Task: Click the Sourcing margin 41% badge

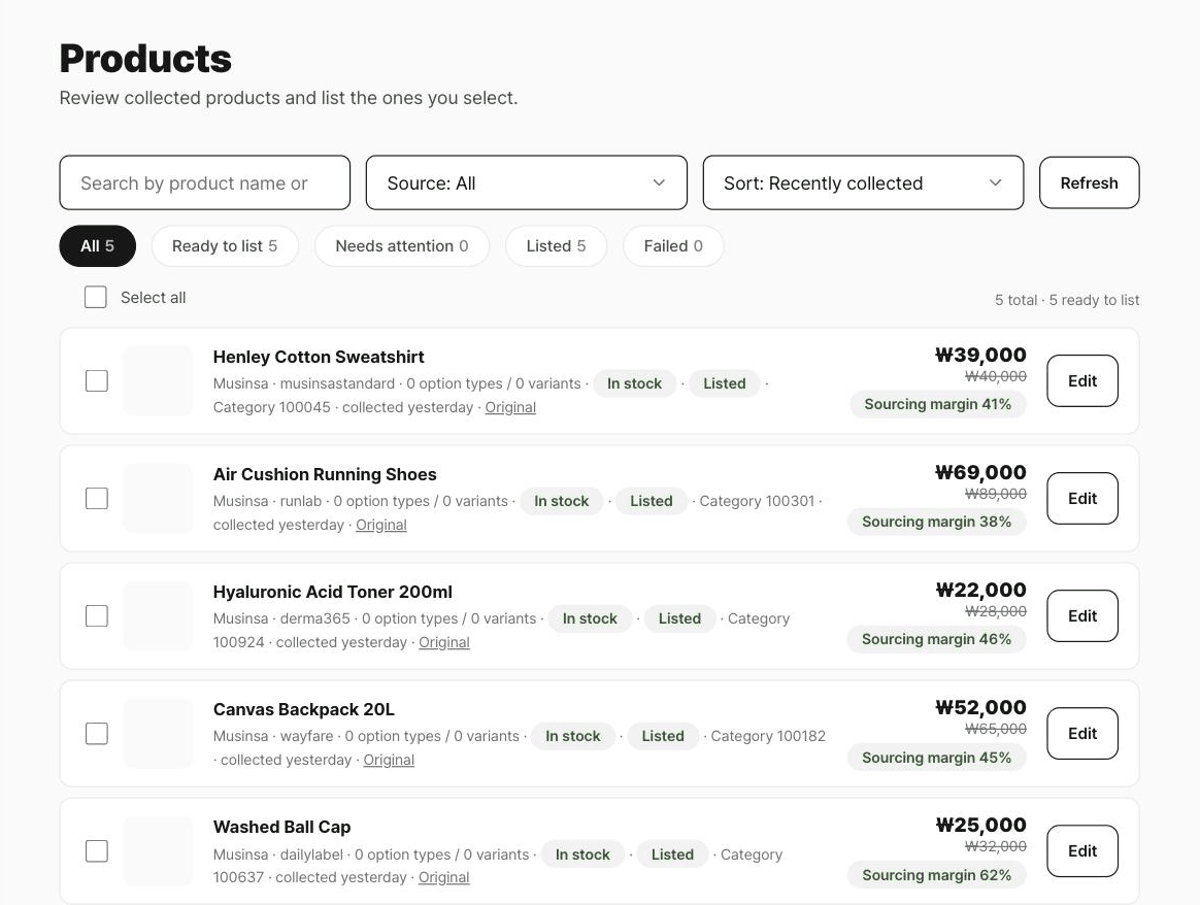Action: pos(938,404)
